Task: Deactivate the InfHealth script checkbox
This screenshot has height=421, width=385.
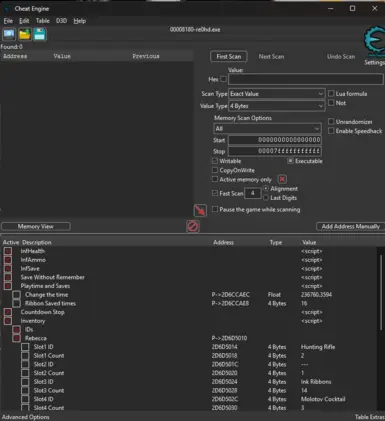Action: (8, 251)
